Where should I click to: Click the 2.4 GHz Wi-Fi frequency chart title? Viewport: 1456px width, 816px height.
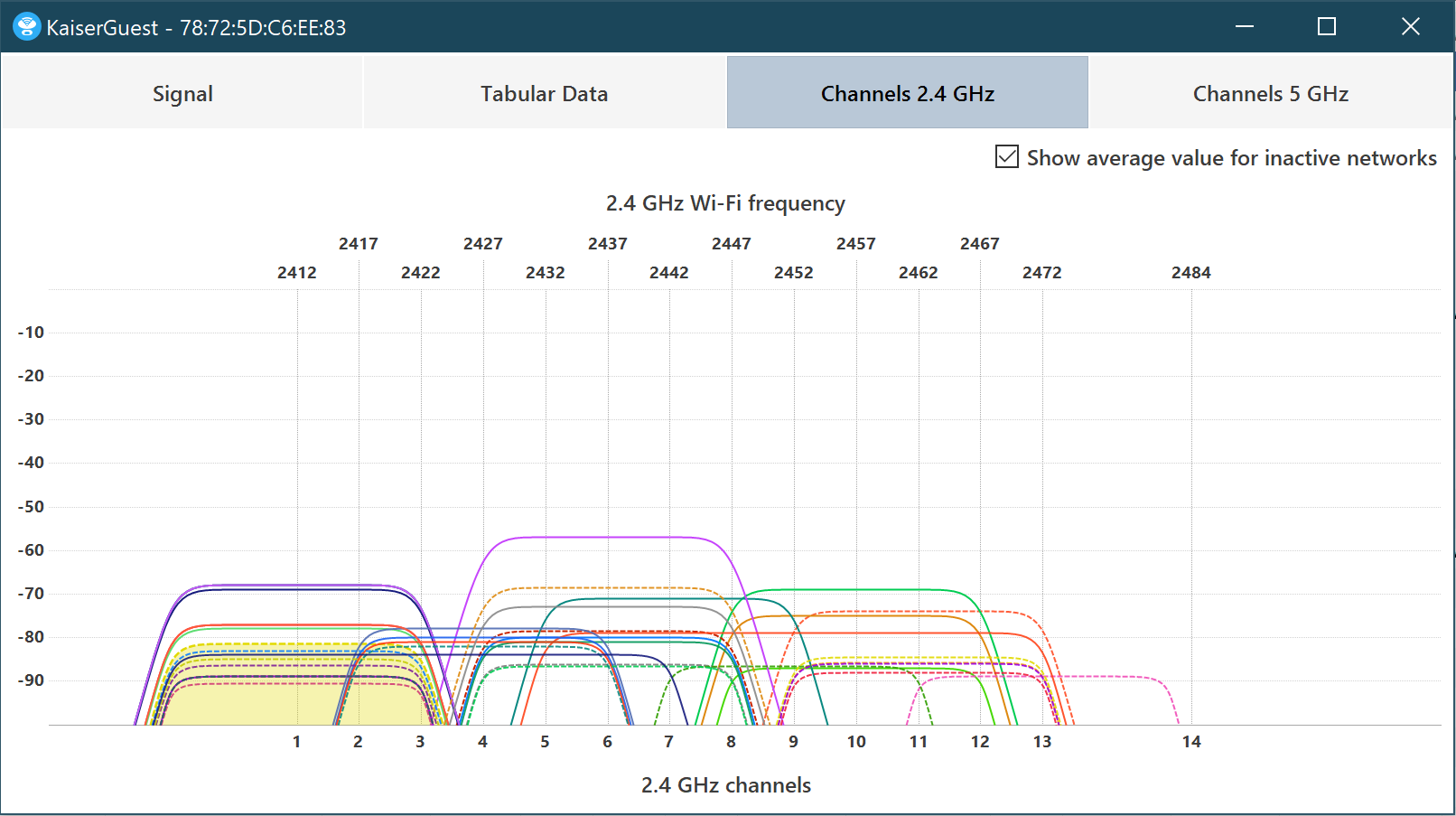pos(725,203)
